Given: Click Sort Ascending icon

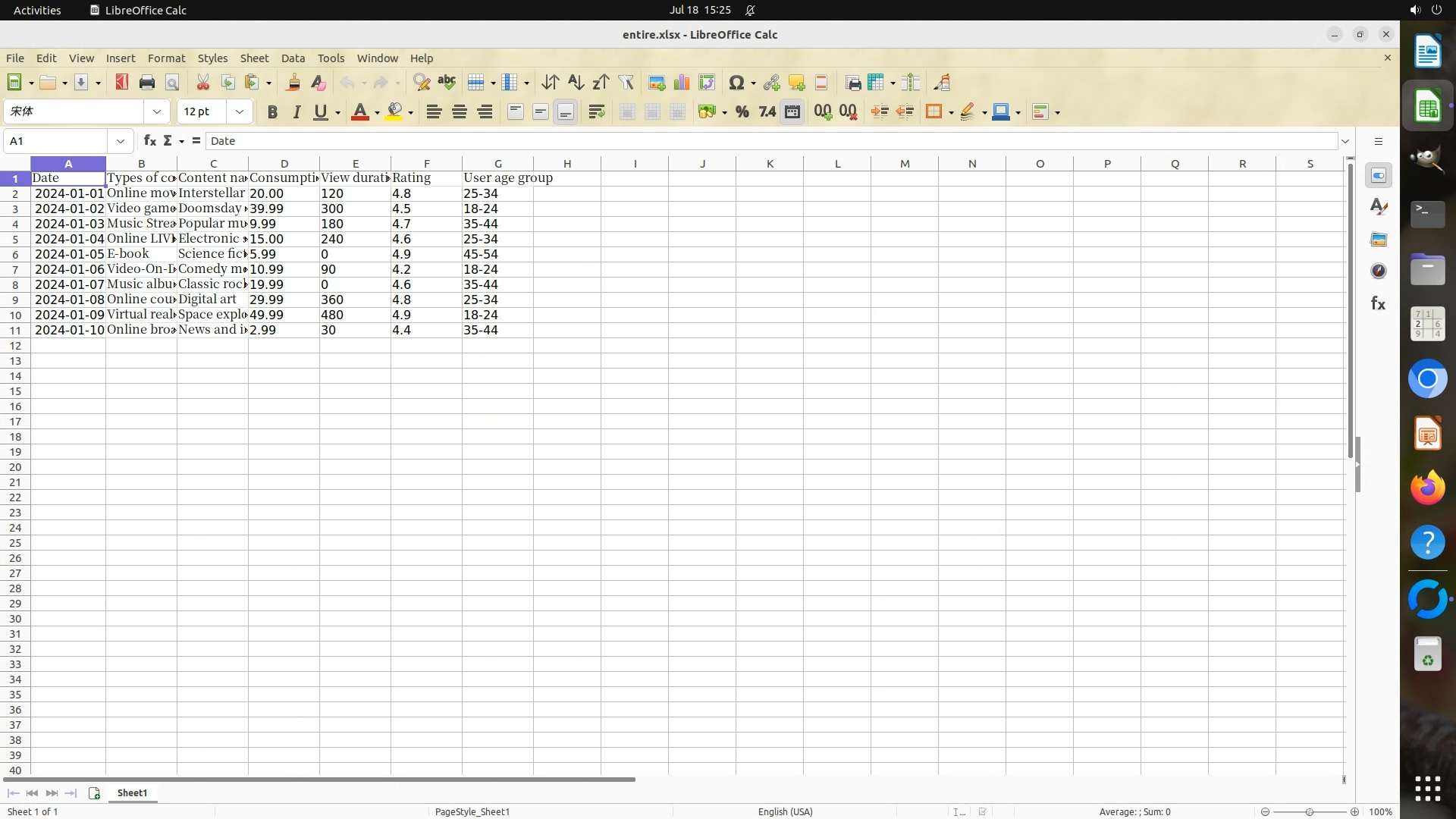Looking at the screenshot, I should tap(576, 83).
